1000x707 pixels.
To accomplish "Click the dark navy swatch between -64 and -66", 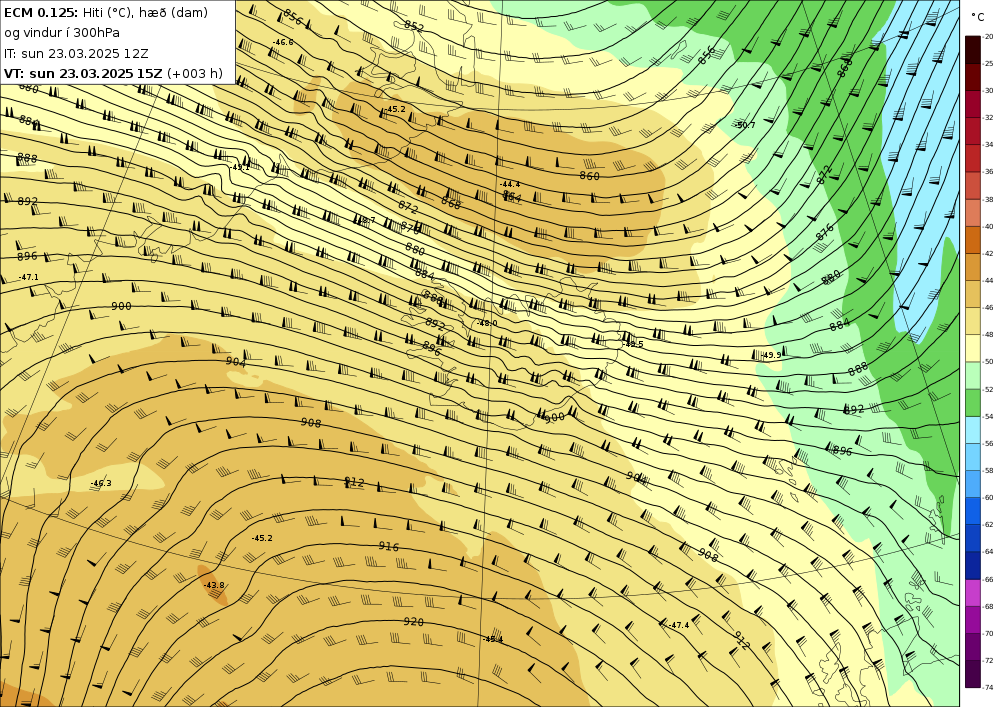I will (973, 565).
